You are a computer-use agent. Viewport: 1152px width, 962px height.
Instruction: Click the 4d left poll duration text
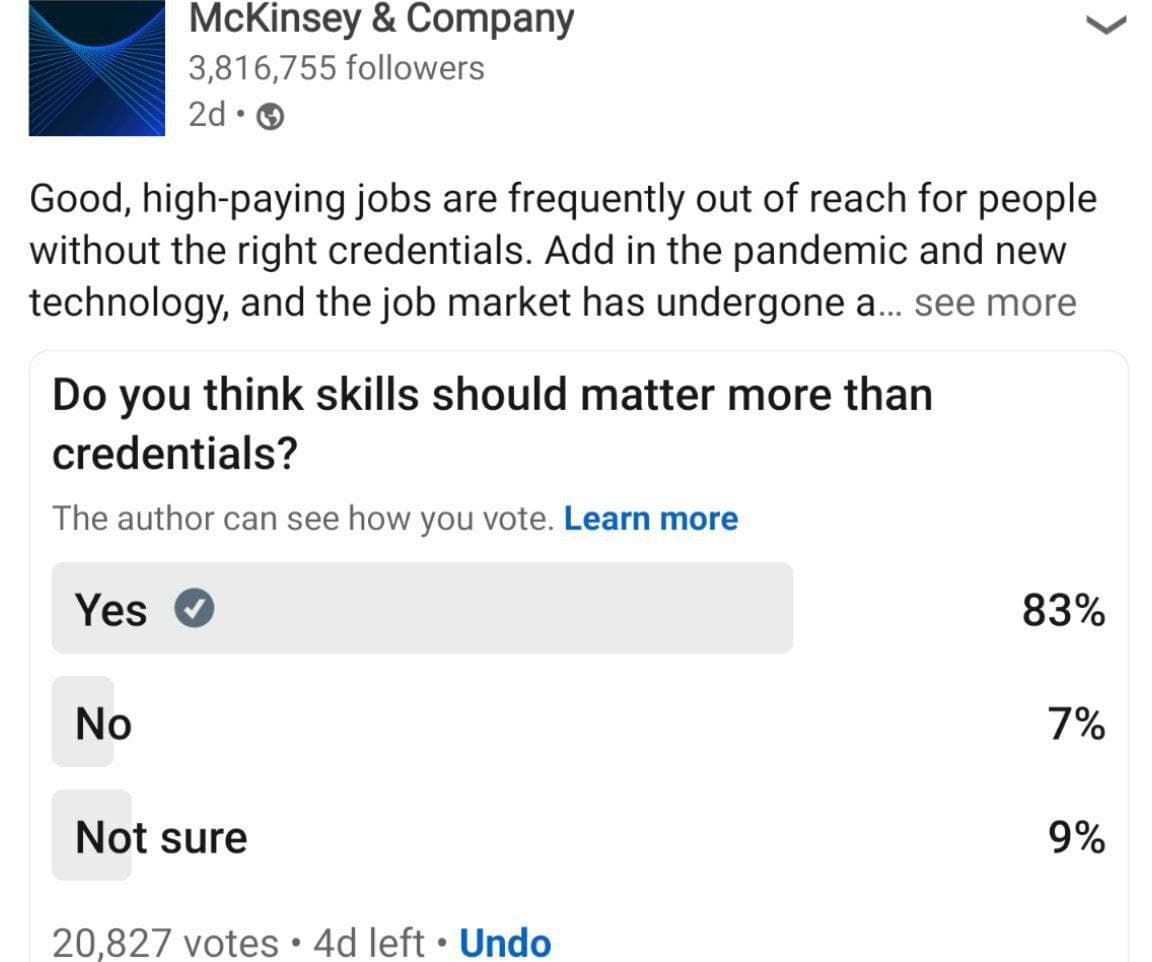(369, 943)
